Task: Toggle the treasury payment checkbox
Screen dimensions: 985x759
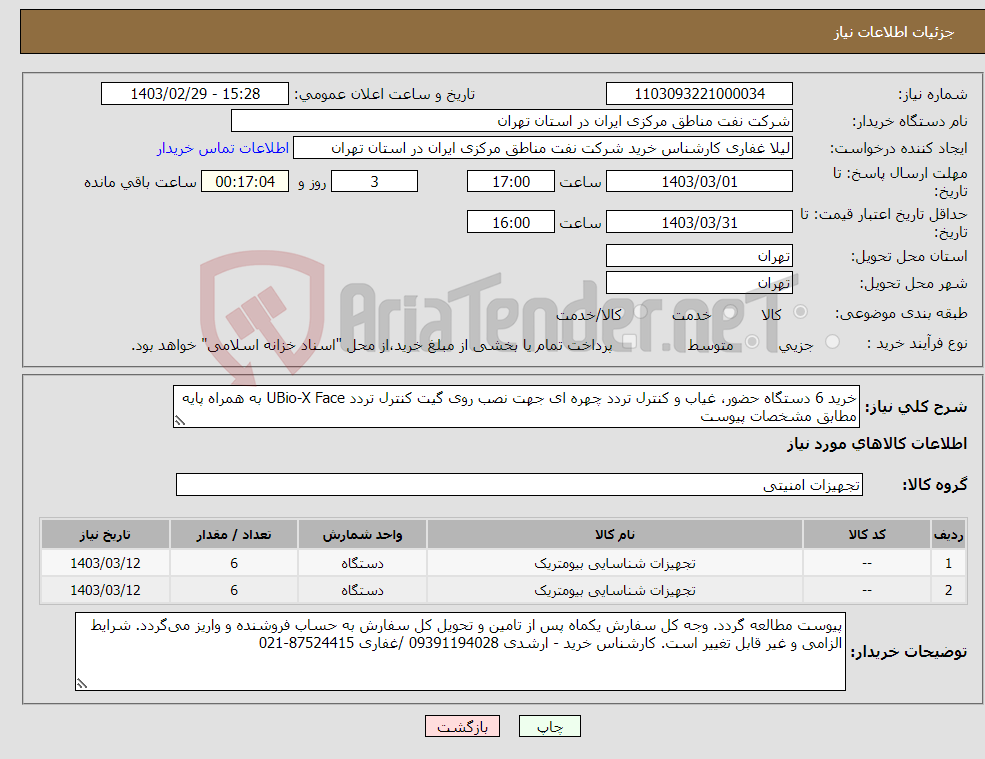Action: (x=629, y=342)
